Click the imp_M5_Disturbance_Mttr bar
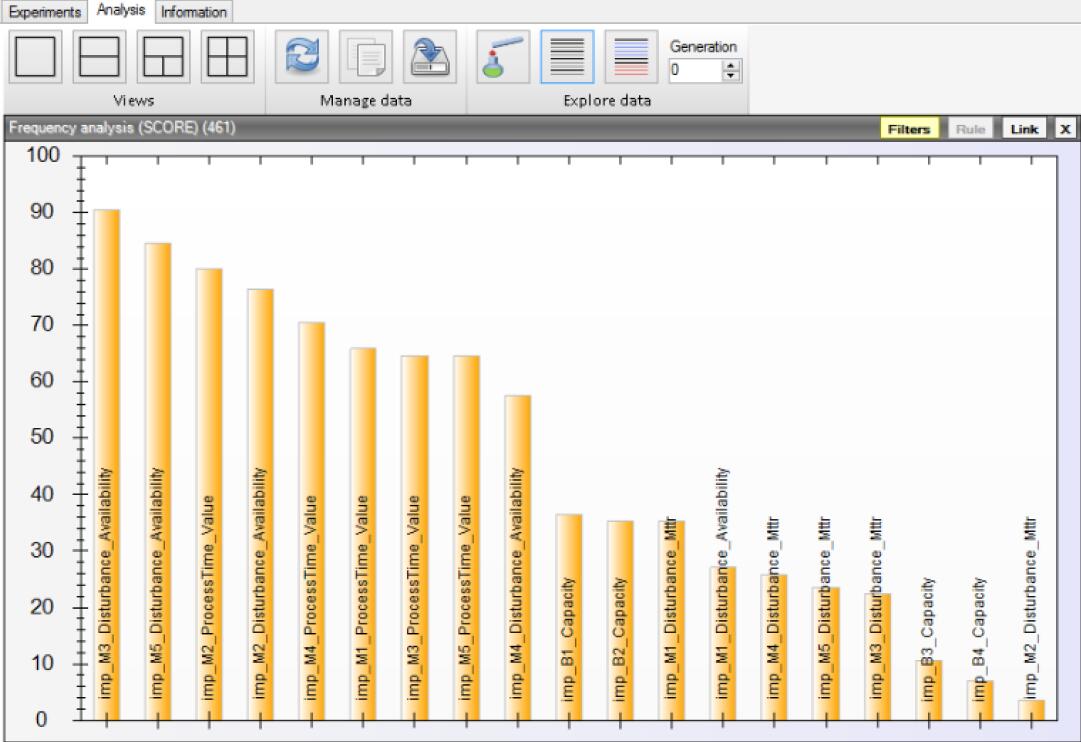Image resolution: width=1081 pixels, height=742 pixels. click(826, 654)
